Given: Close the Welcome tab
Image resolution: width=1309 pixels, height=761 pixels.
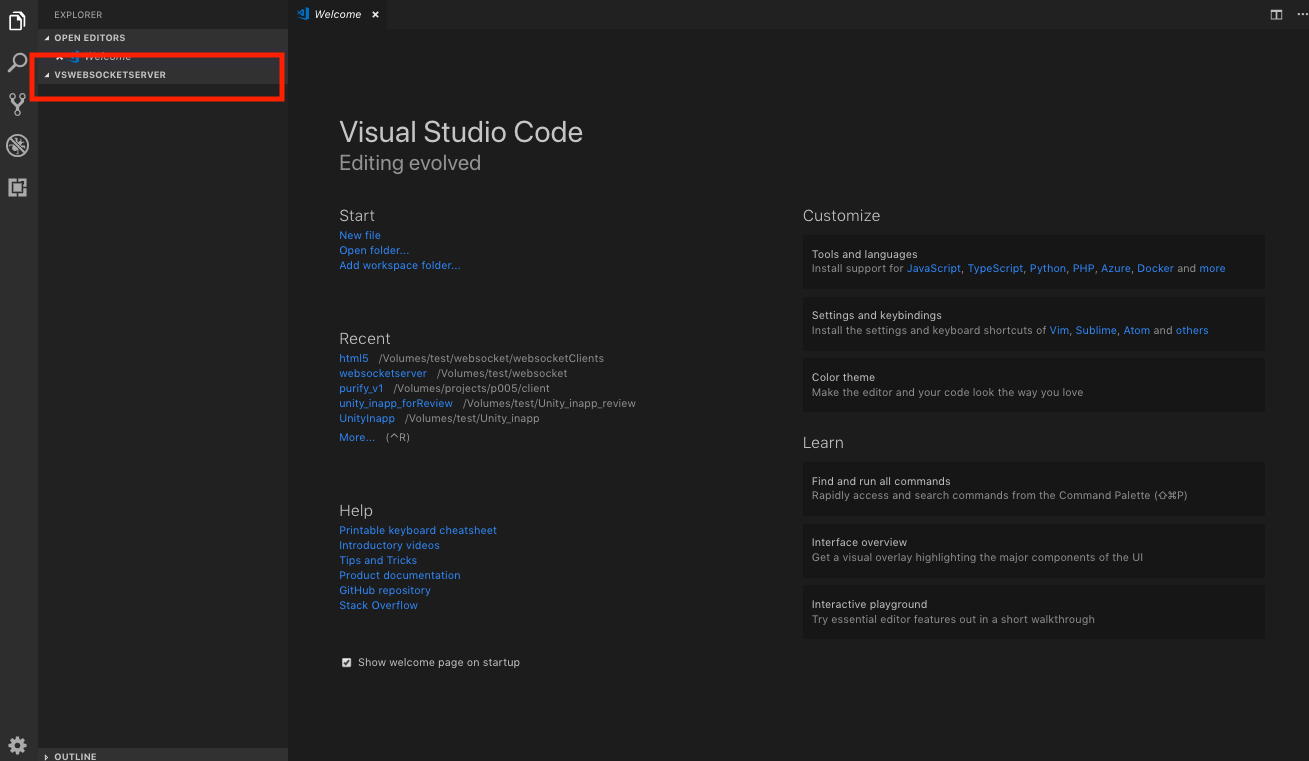Looking at the screenshot, I should pyautogui.click(x=376, y=15).
